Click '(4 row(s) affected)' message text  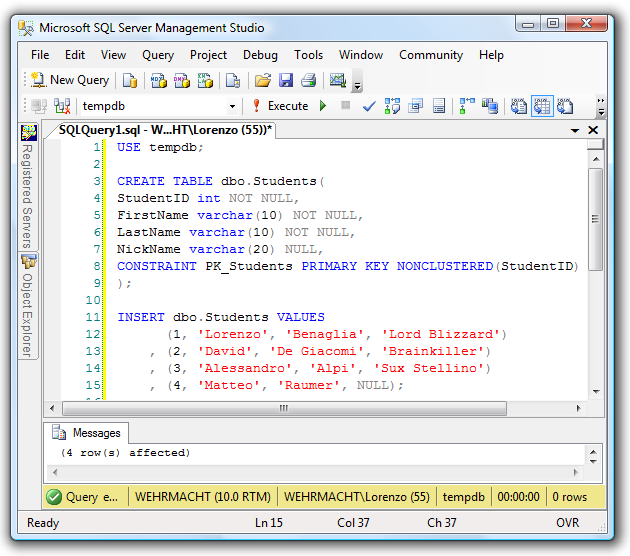point(125,453)
